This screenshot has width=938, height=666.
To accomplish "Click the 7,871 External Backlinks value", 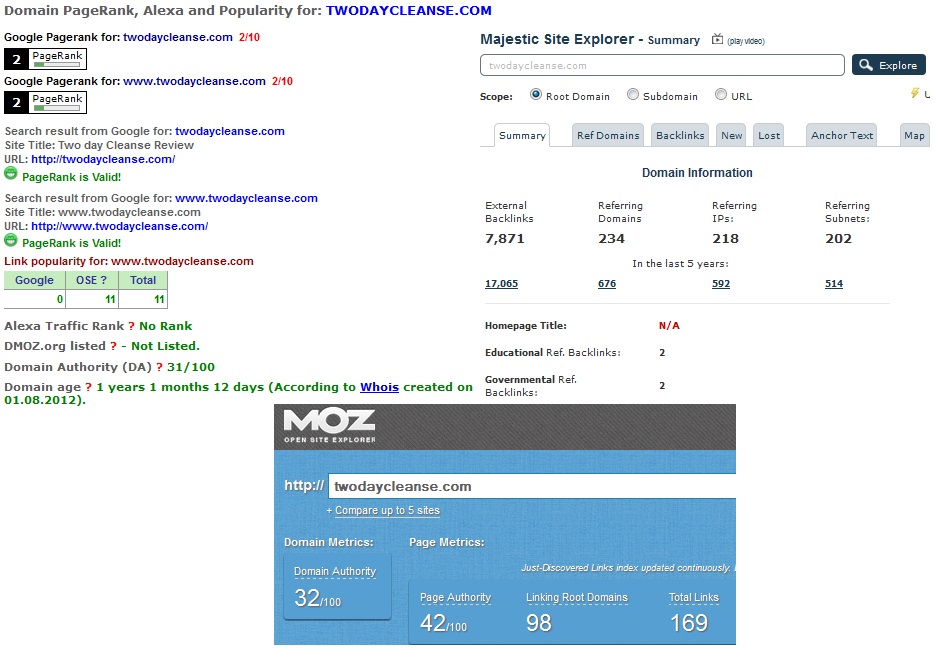I will (505, 239).
